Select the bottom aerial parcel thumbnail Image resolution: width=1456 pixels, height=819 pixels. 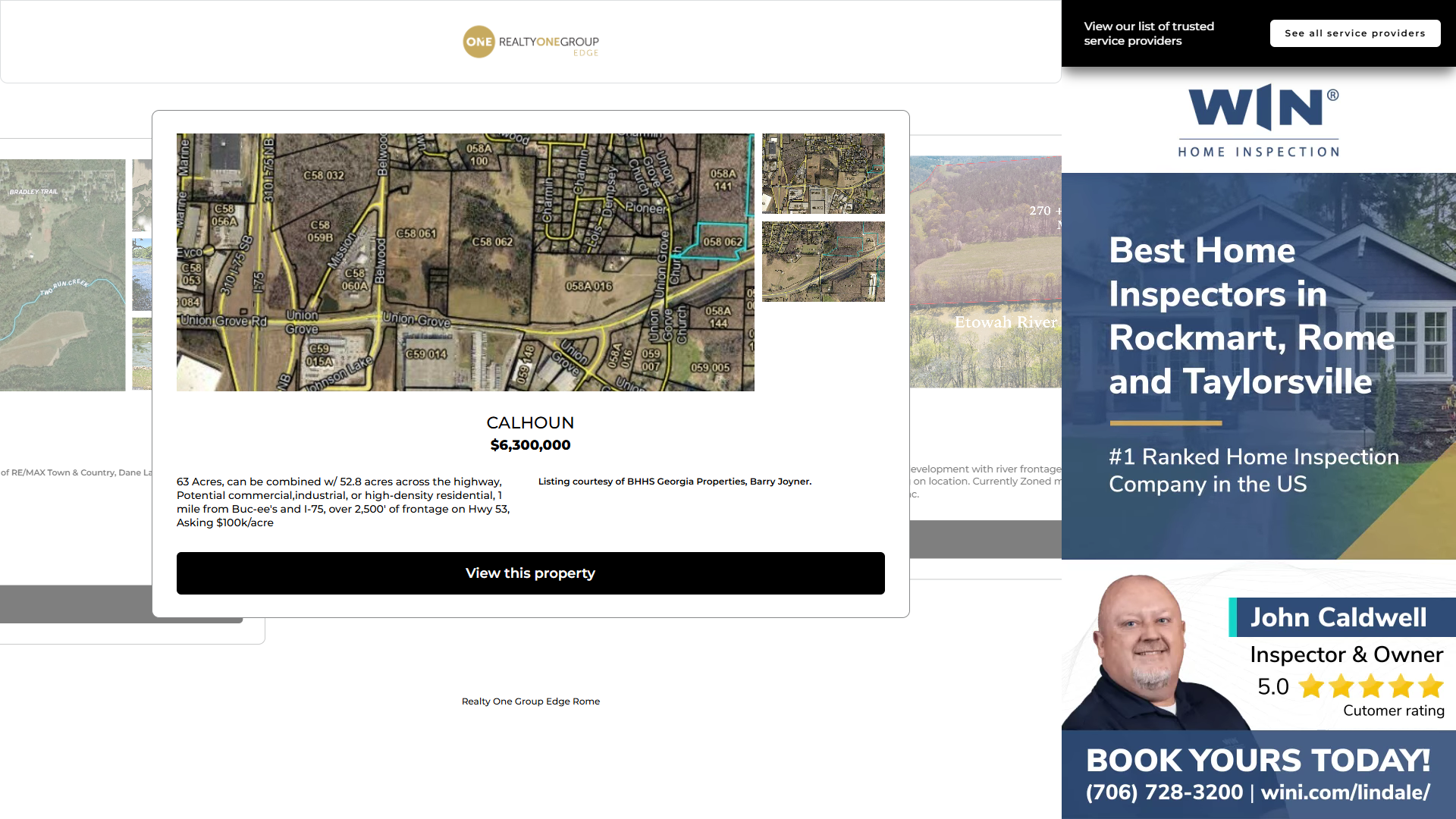click(823, 262)
